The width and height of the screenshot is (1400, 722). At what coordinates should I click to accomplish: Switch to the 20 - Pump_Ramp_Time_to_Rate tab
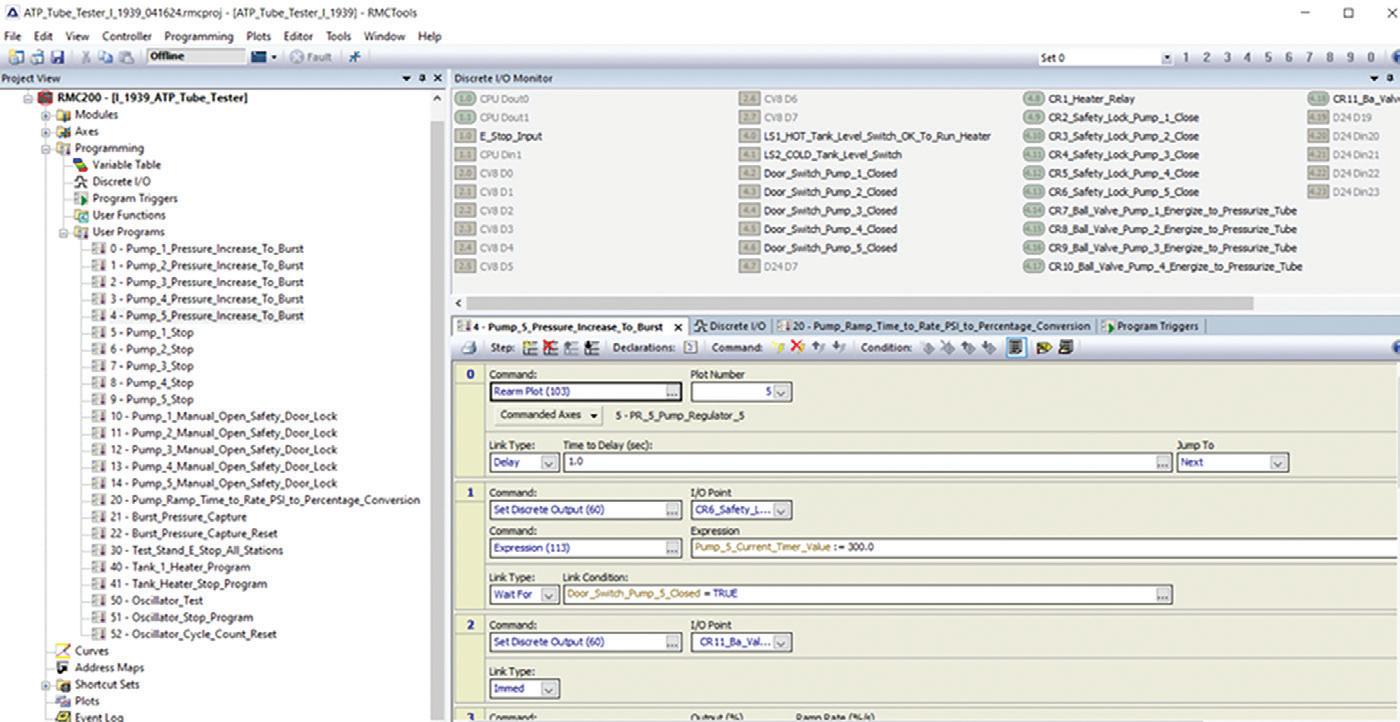(935, 326)
